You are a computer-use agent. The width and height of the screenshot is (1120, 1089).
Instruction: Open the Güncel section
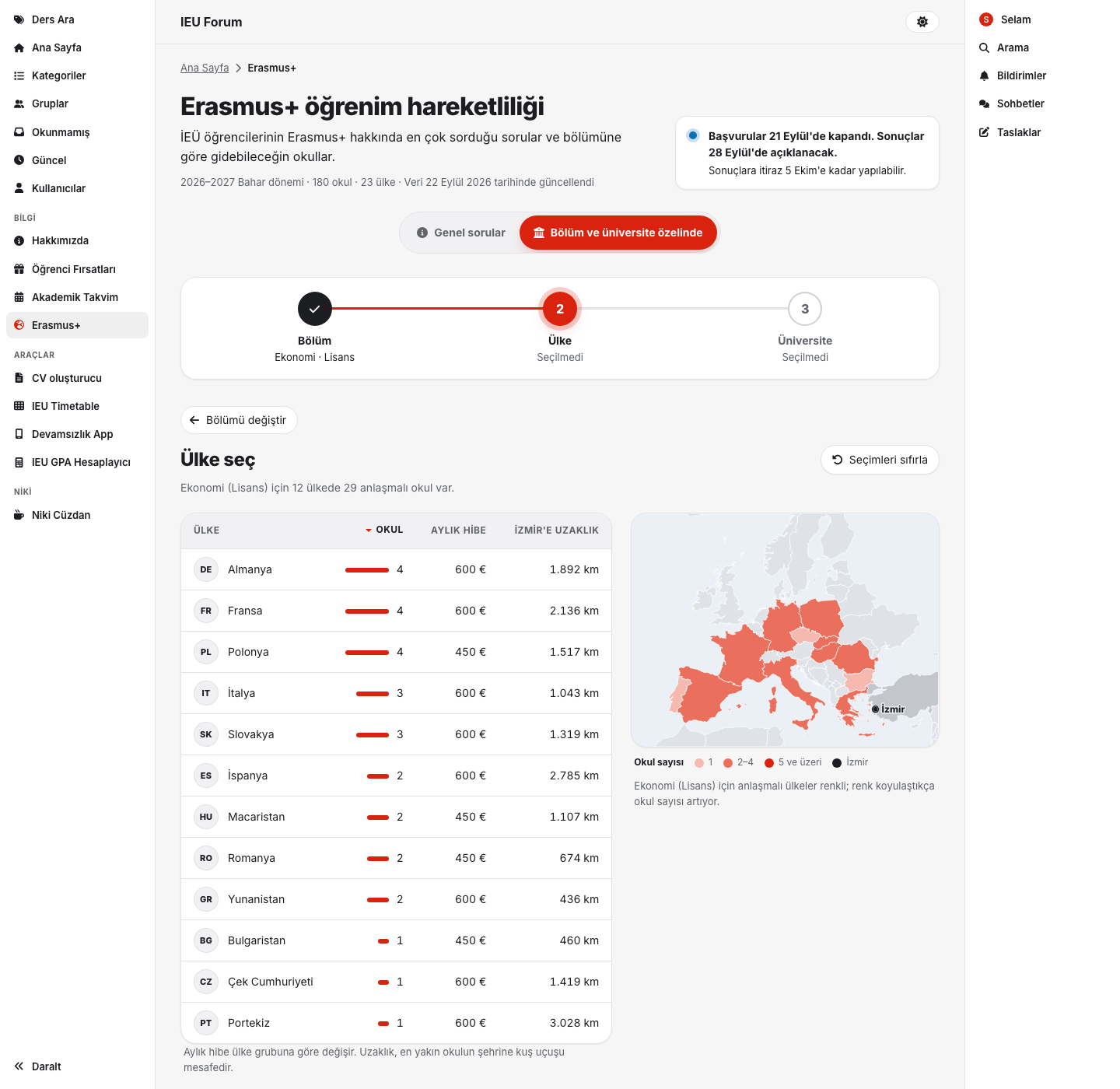point(77,160)
